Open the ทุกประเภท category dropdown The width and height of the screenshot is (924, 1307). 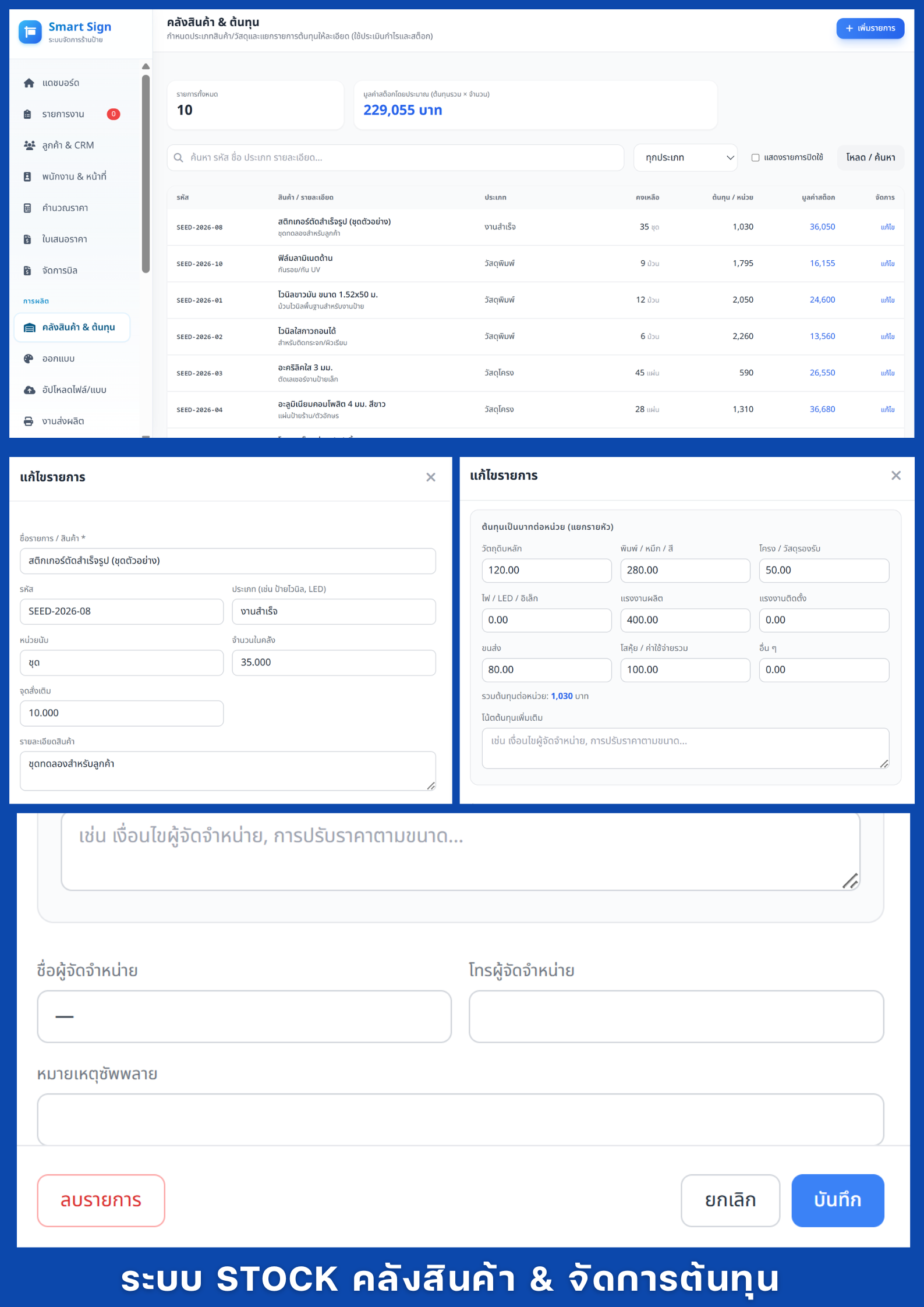click(x=685, y=158)
